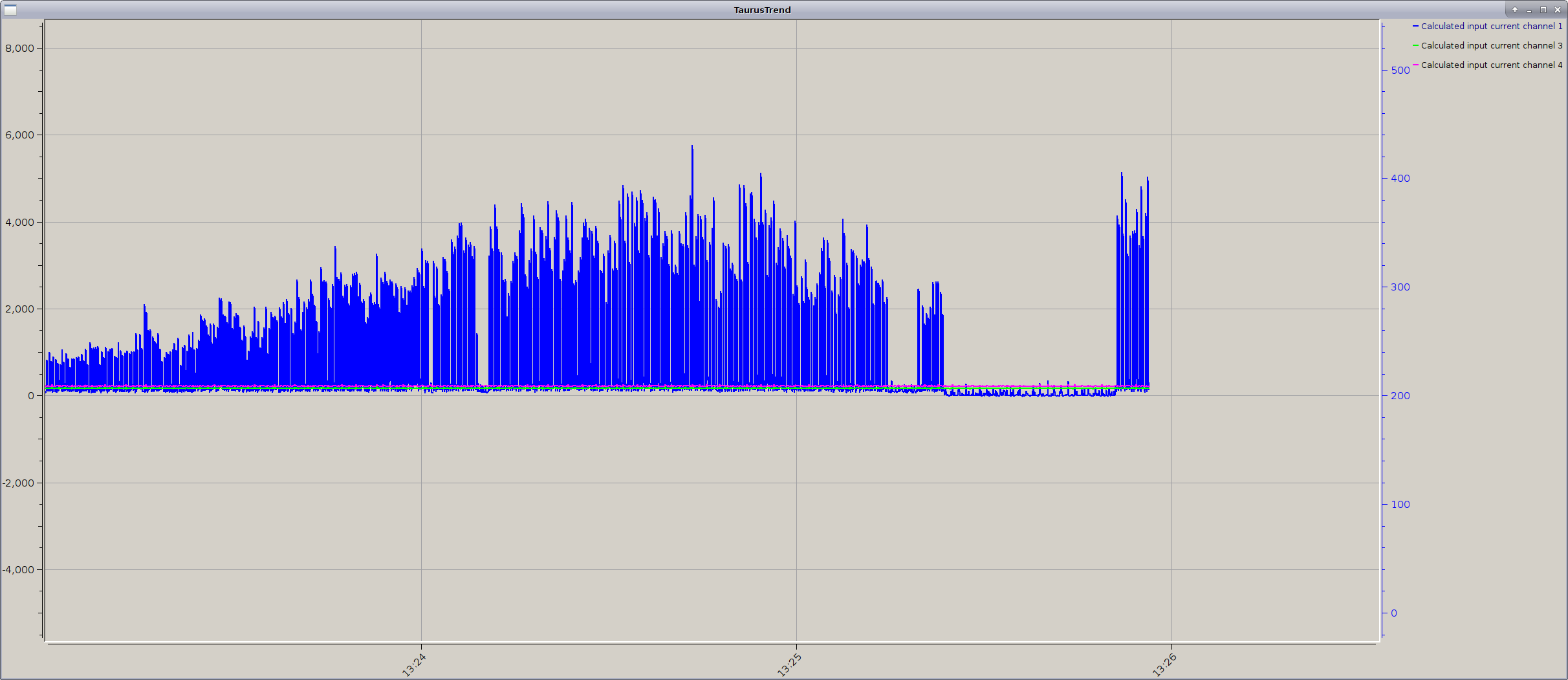1568x680 pixels.
Task: Click the 500 label on right blue axis
Action: coord(1400,71)
